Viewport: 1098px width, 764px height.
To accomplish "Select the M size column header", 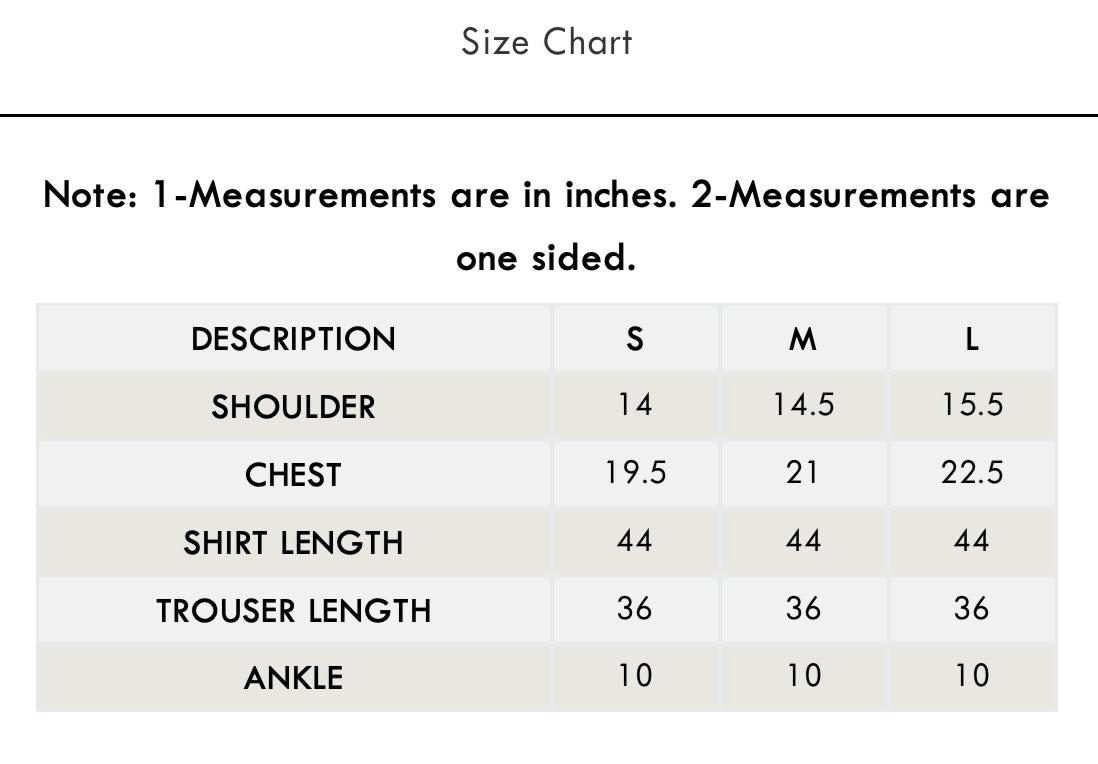I will pyautogui.click(x=802, y=339).
